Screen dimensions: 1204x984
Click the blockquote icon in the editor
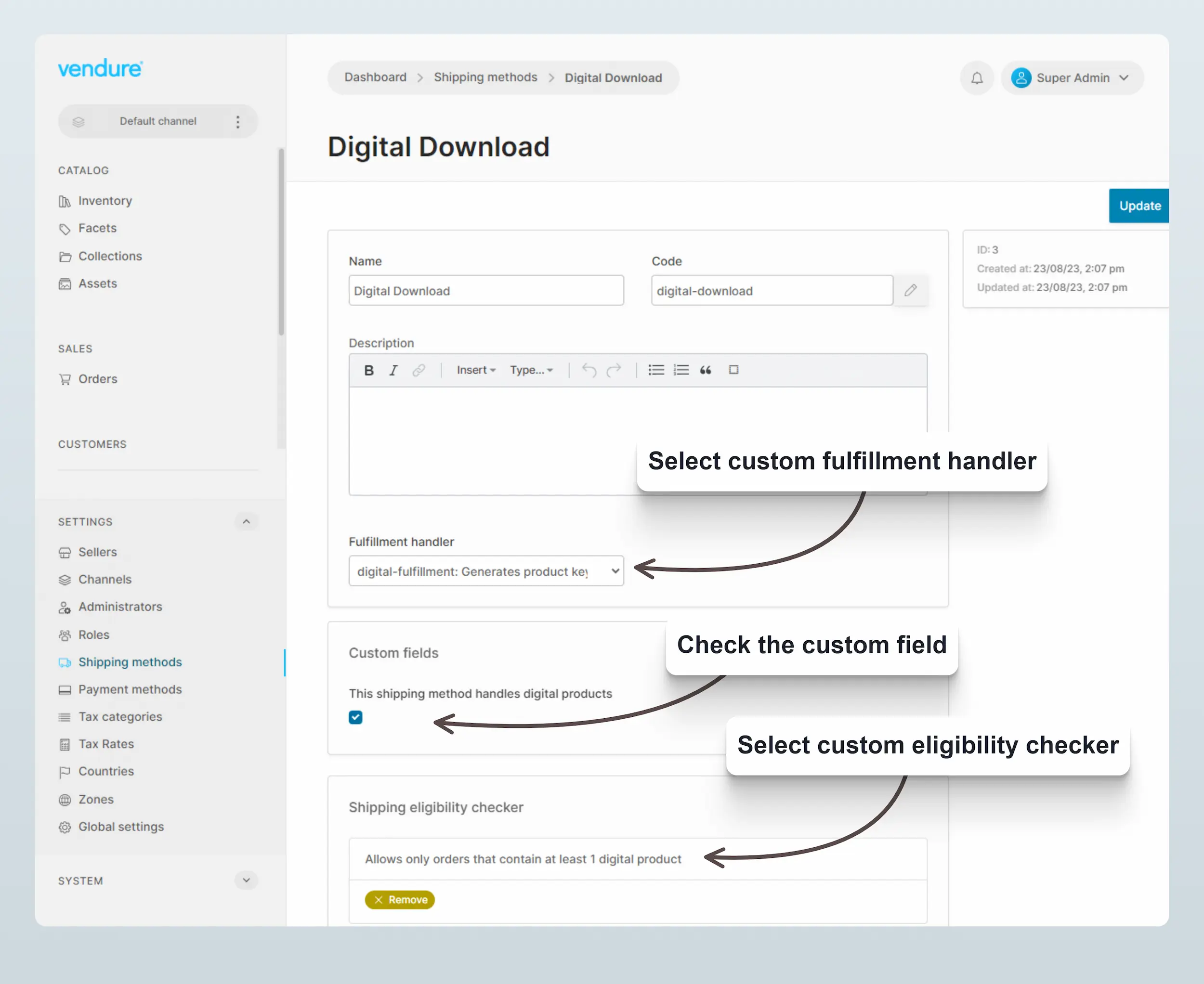[705, 370]
